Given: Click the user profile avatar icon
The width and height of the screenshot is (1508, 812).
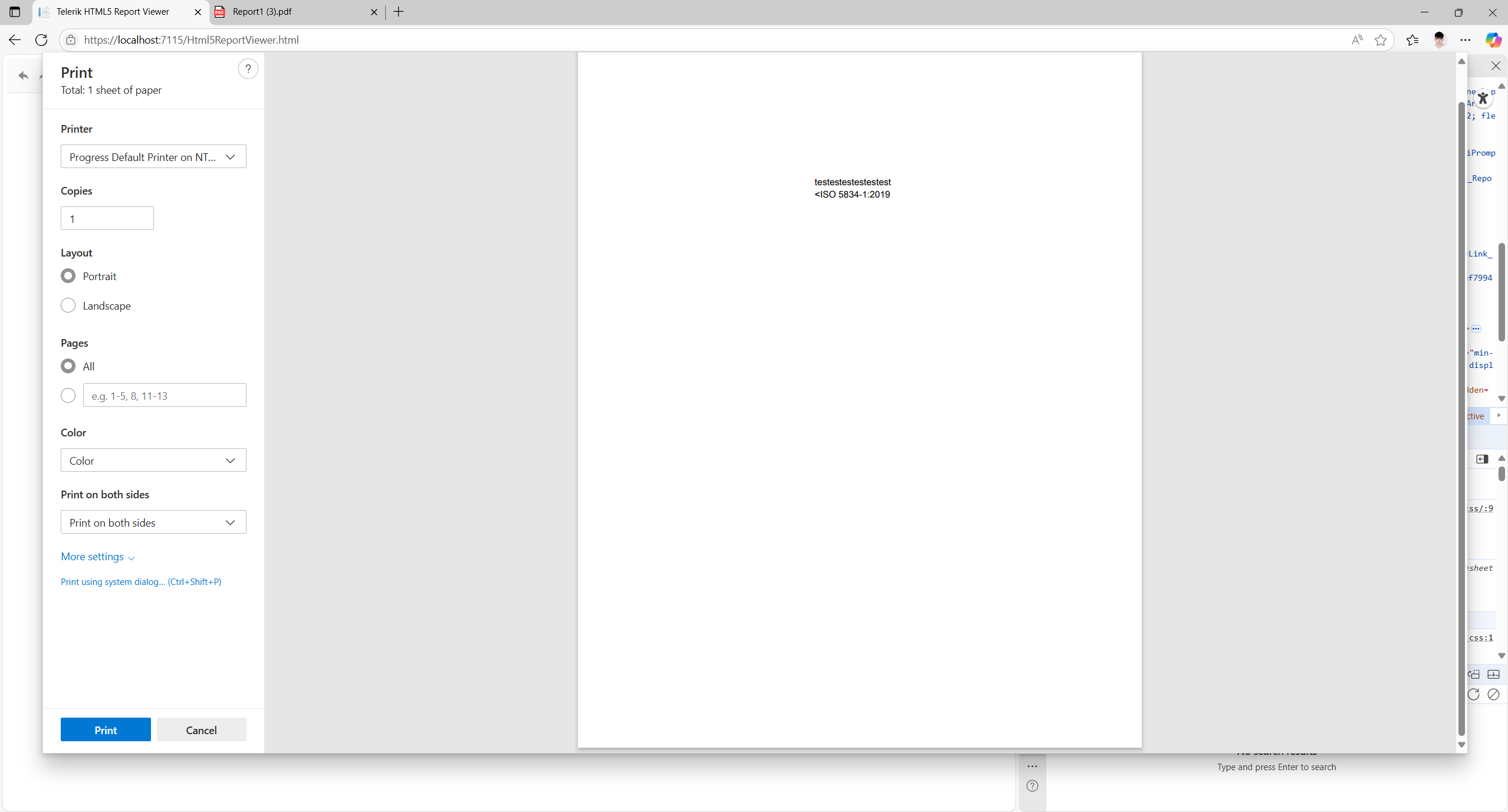Looking at the screenshot, I should click(1439, 40).
